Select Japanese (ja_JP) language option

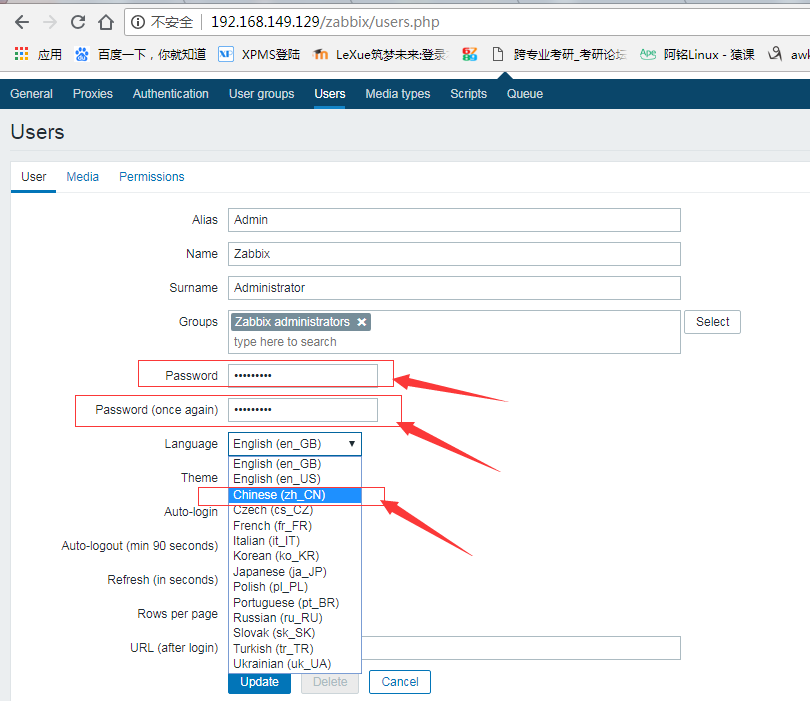[294, 572]
